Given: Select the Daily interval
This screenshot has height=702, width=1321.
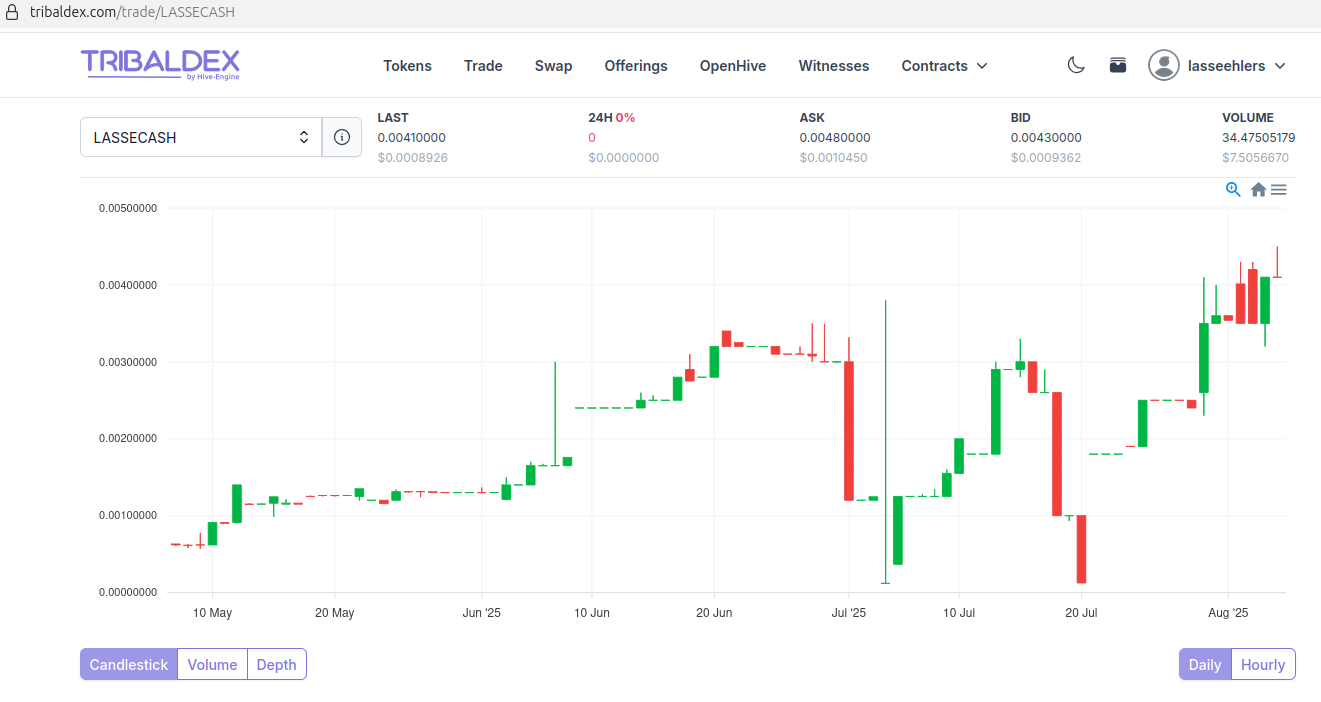Looking at the screenshot, I should (x=1205, y=665).
